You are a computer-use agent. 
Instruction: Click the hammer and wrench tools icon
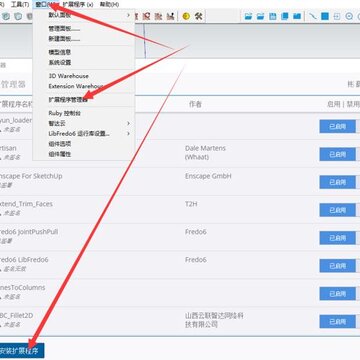point(199,16)
